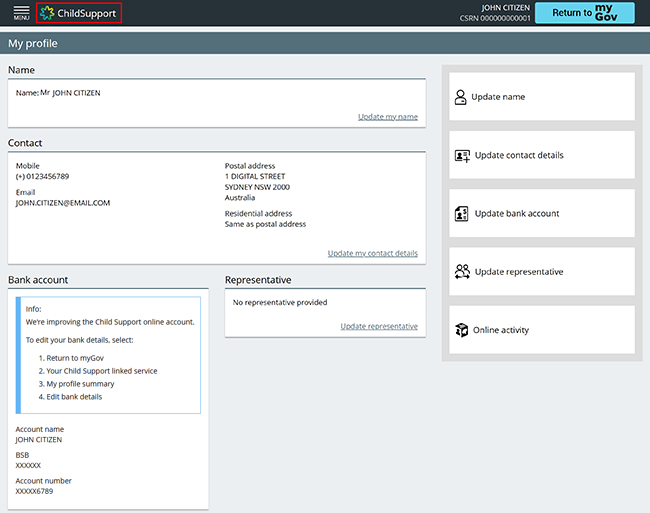Follow the Update my name link
The image size is (650, 513).
(388, 117)
